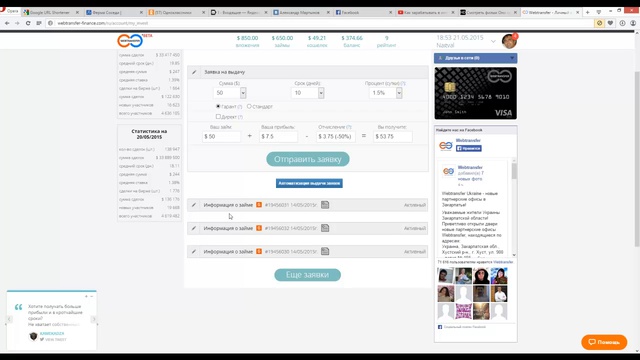The width and height of the screenshot is (640, 360).
Task: Open document icon on loan #19456031
Action: tap(325, 205)
